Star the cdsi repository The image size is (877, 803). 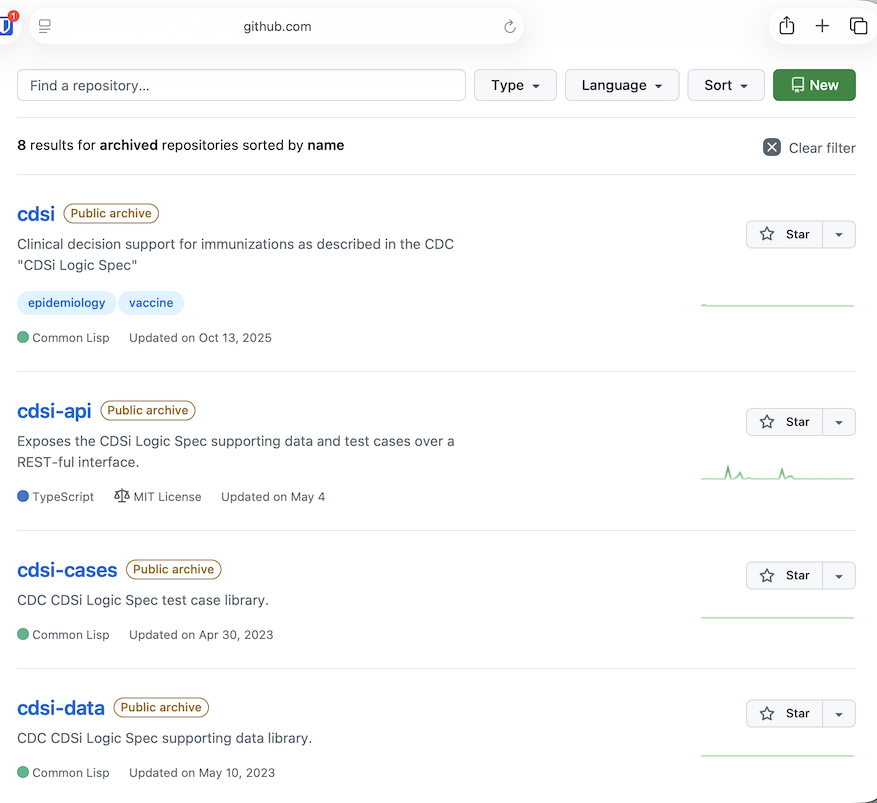784,234
